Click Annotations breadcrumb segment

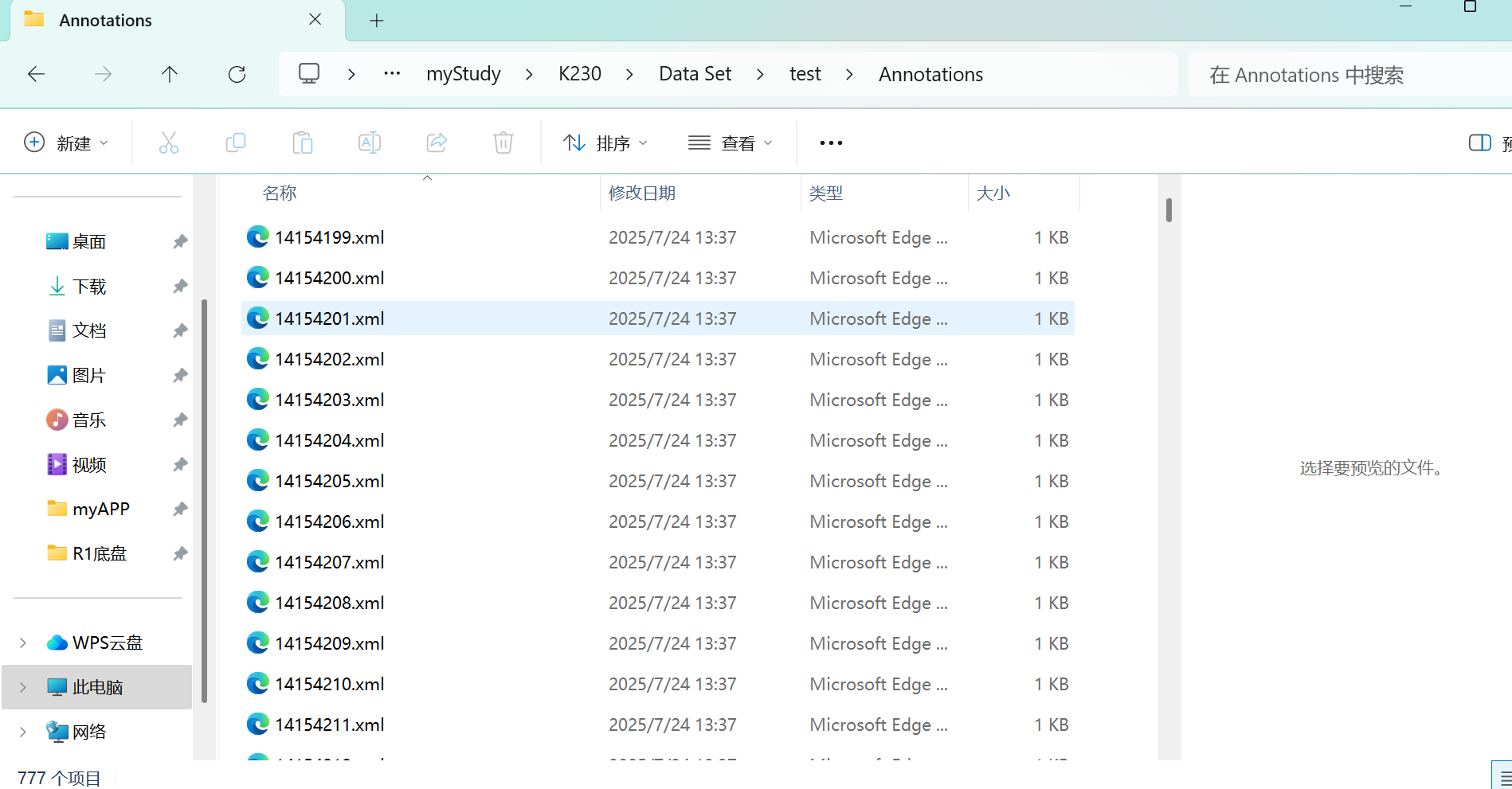930,74
